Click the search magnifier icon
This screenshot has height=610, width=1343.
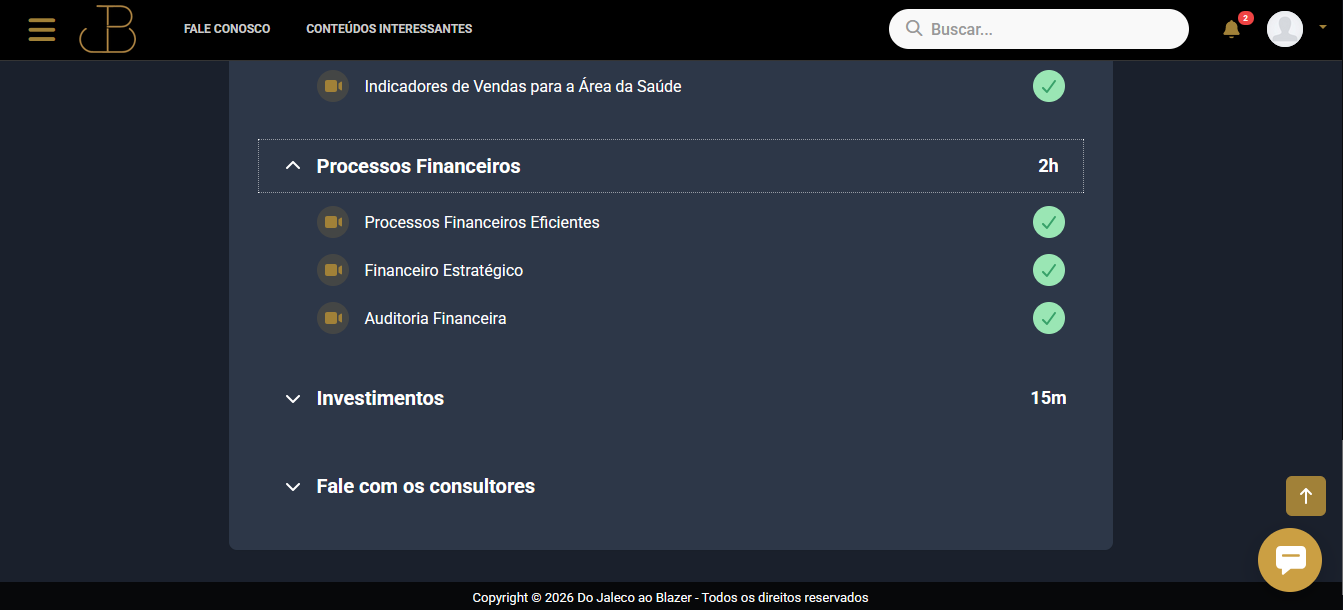coord(914,29)
